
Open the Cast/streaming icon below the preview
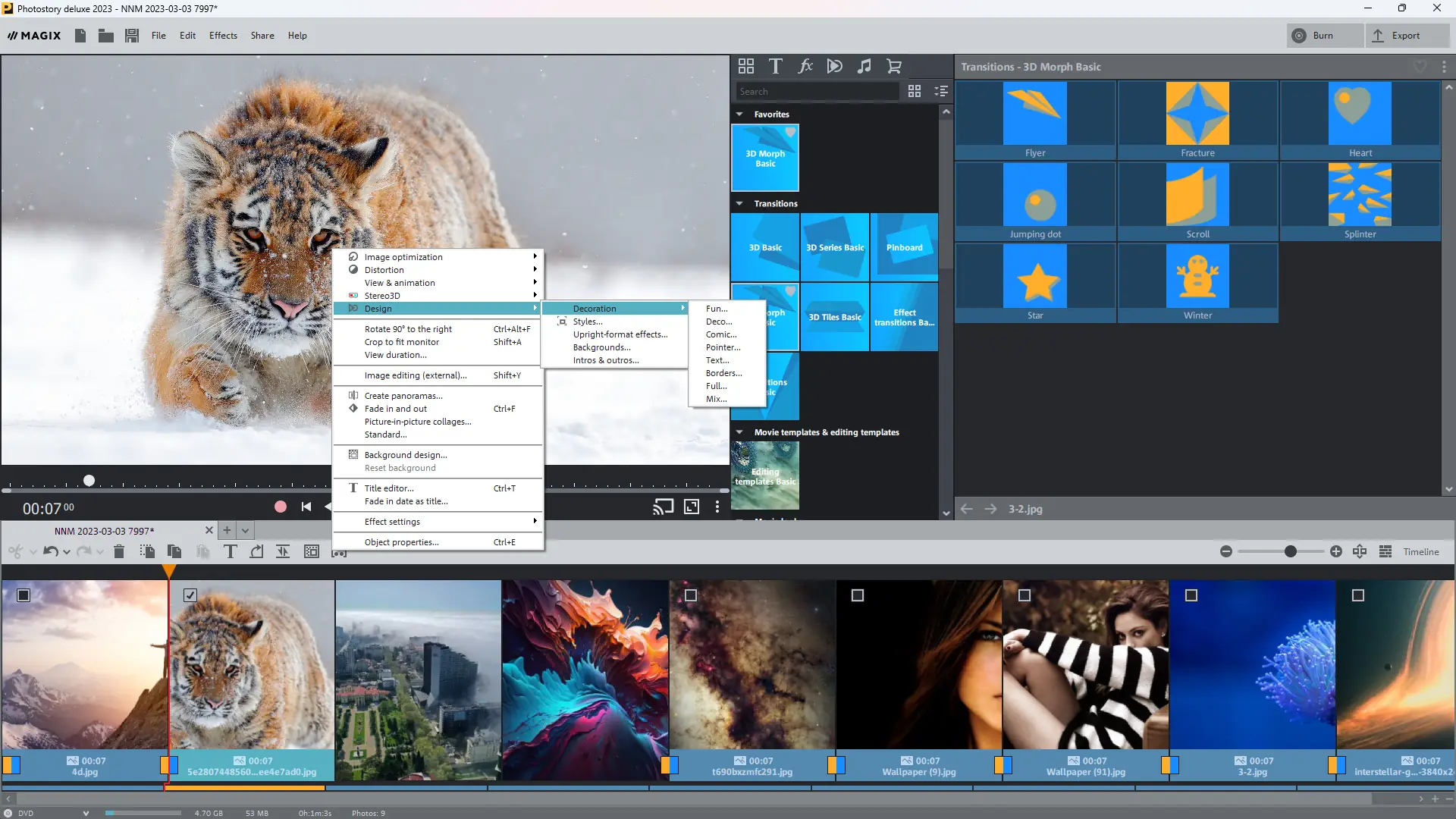coord(663,507)
